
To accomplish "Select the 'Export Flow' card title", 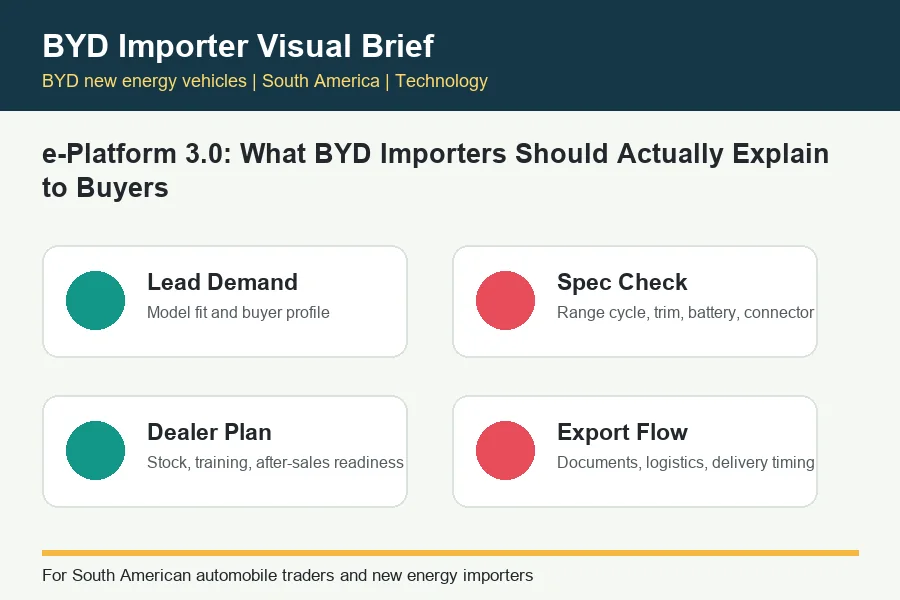I will coord(622,432).
